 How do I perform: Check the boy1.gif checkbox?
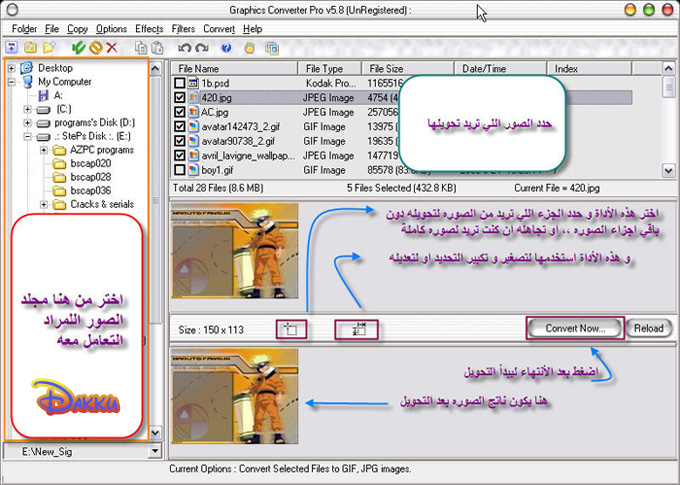click(x=180, y=170)
